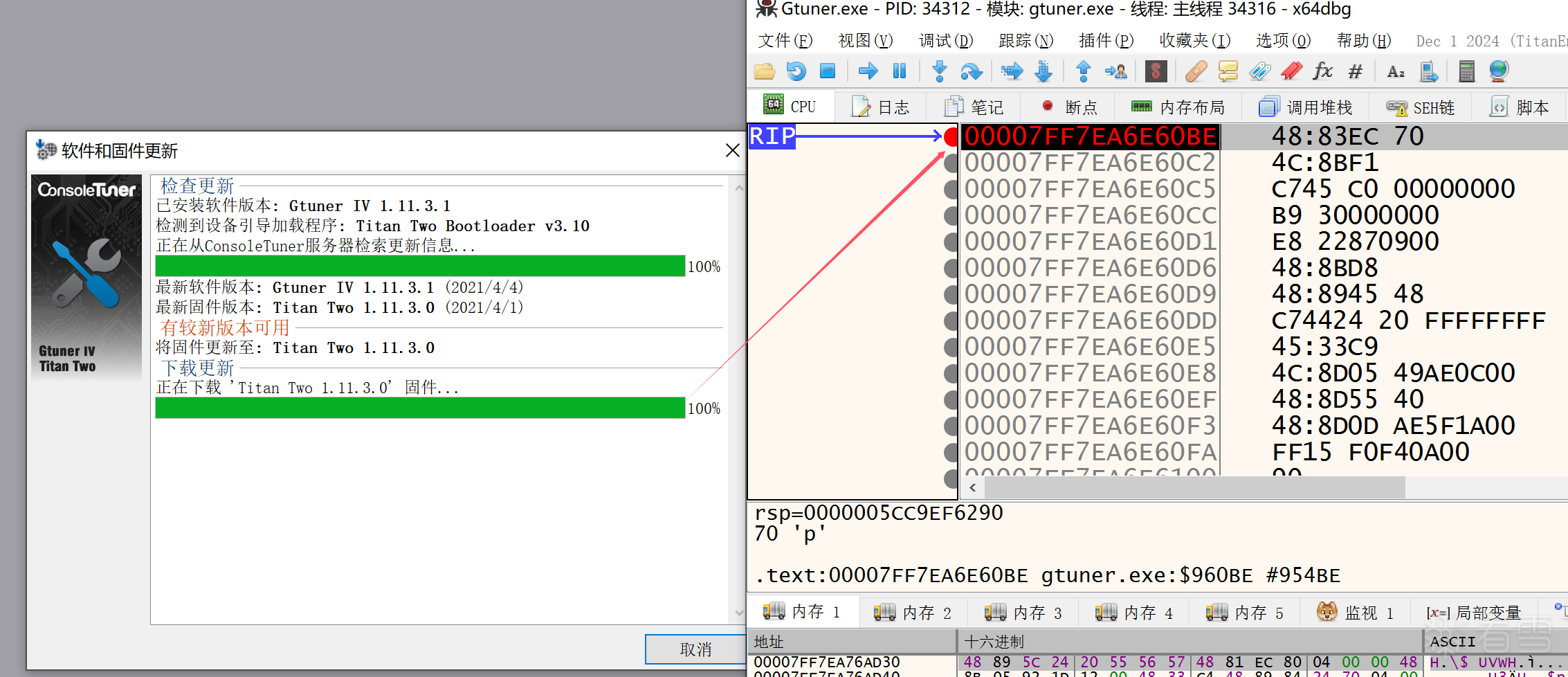
Task: Open the 跟踪(N) menu
Action: point(1026,41)
